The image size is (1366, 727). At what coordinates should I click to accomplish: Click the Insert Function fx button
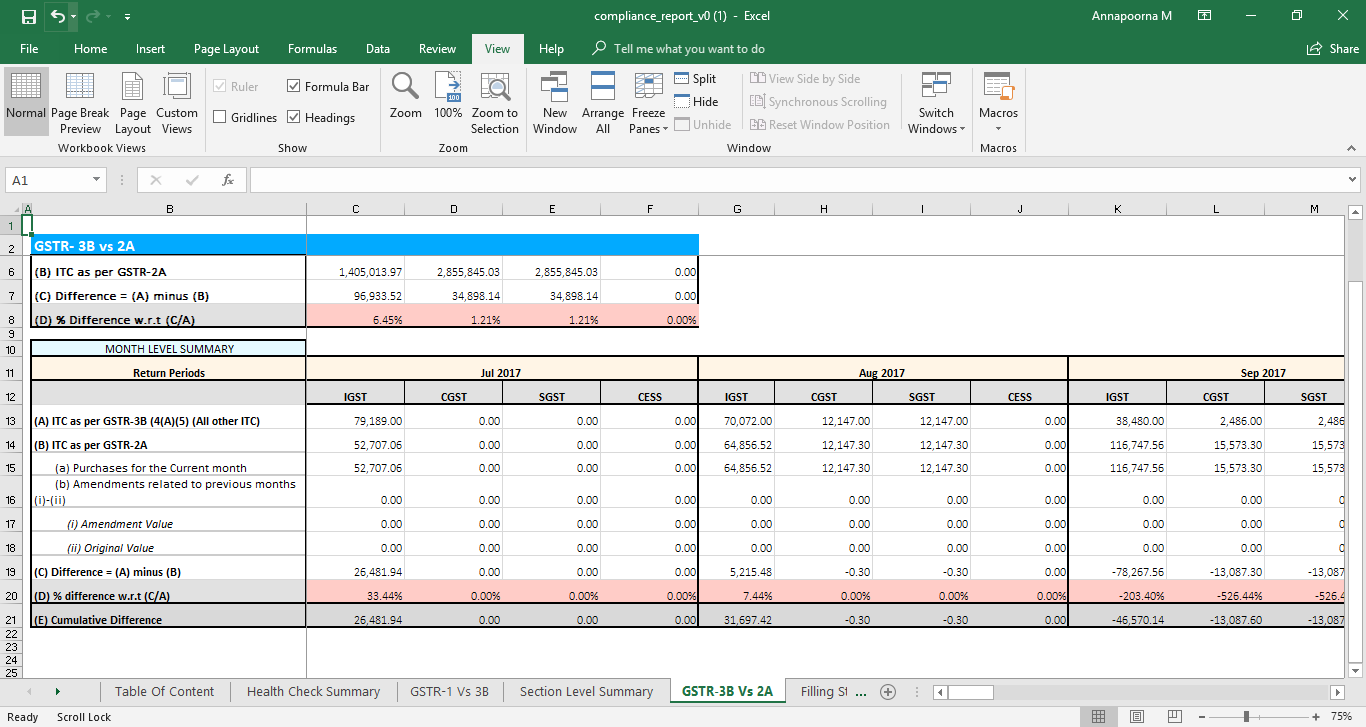pos(228,179)
